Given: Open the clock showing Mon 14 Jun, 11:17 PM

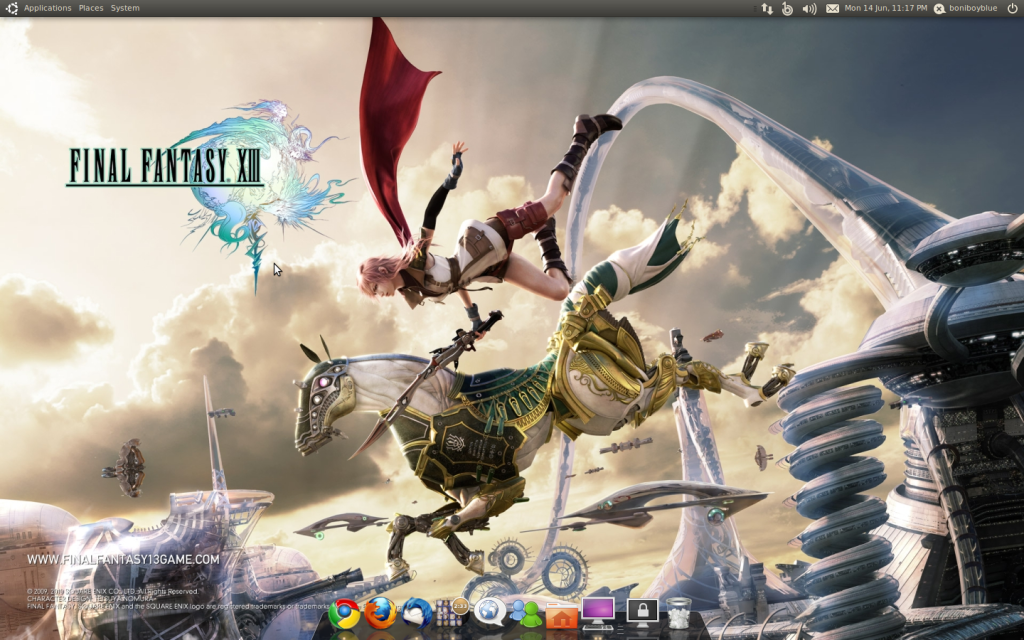Looking at the screenshot, I should coord(886,8).
